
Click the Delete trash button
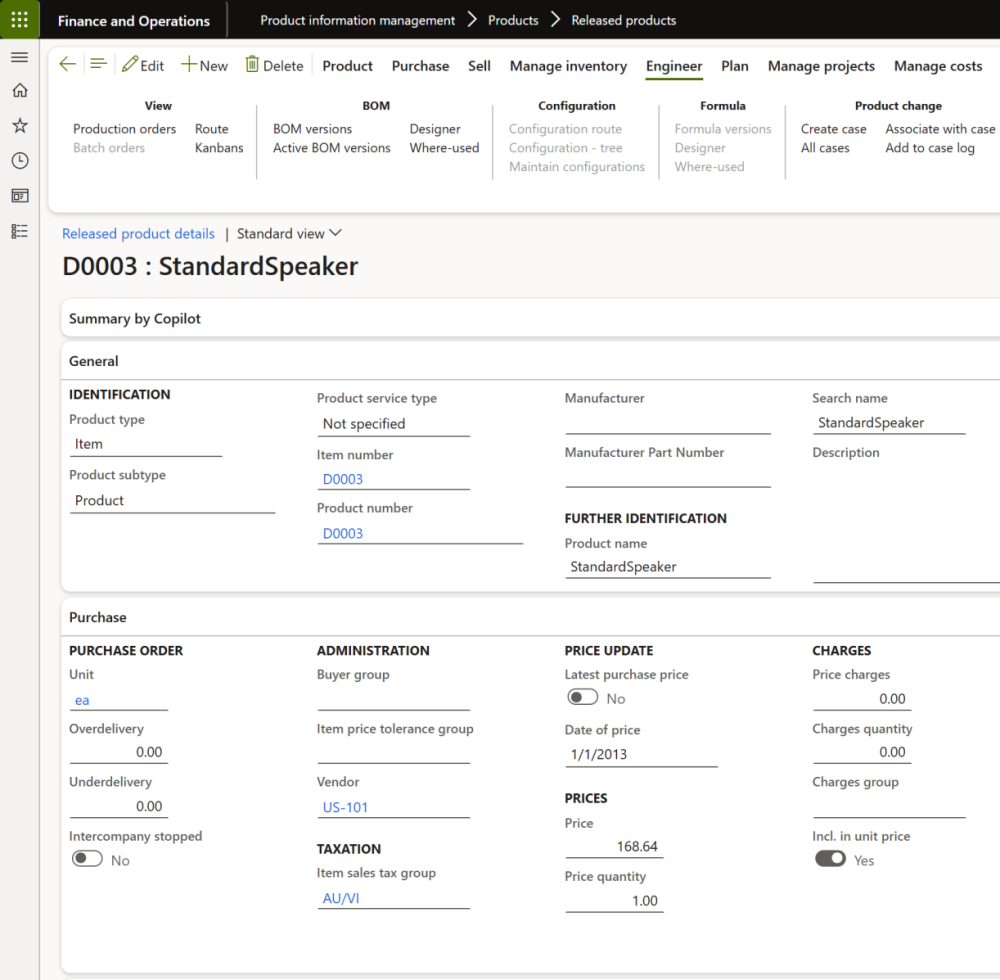pyautogui.click(x=274, y=65)
